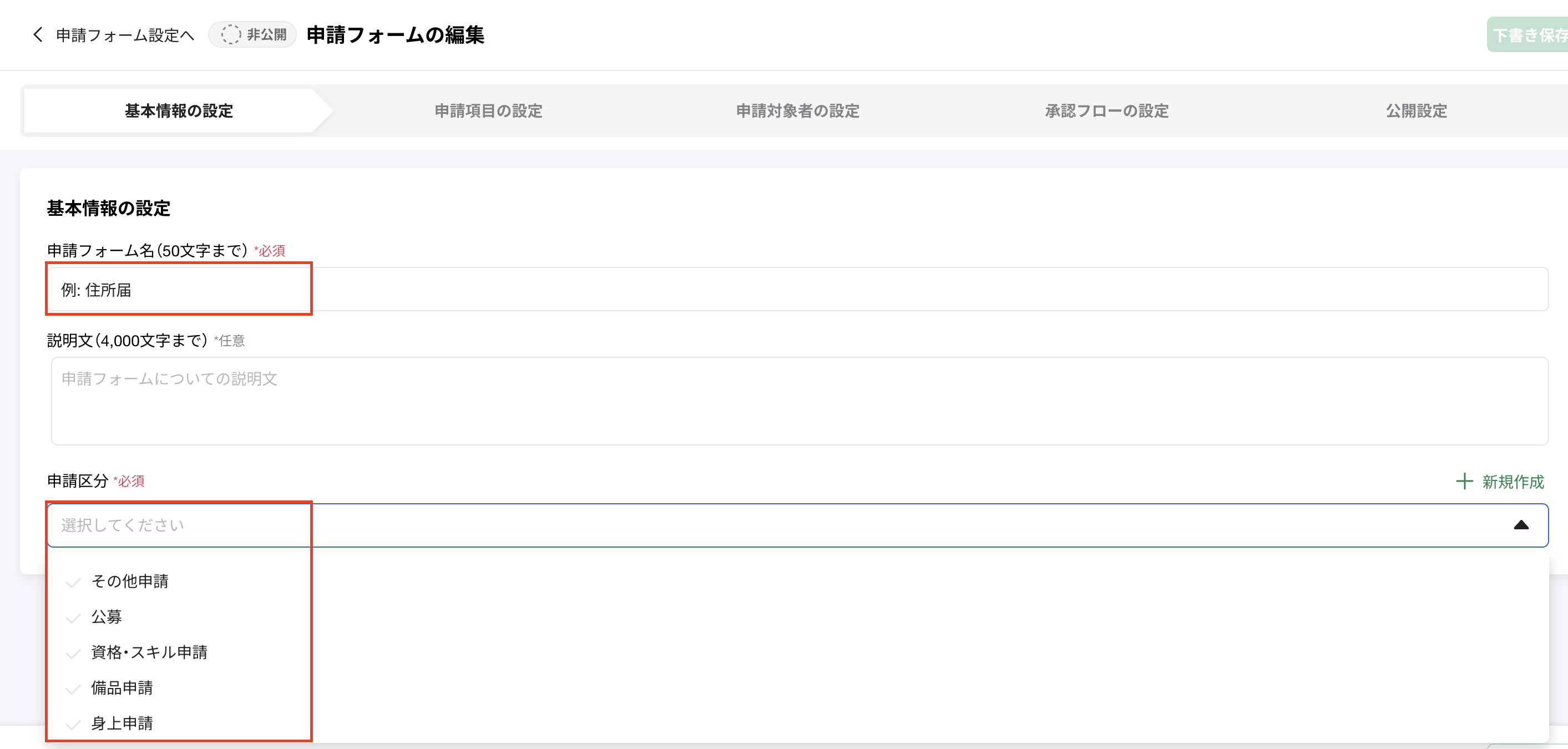This screenshot has width=1568, height=749.
Task: Click the 下書き保存 button
Action: pyautogui.click(x=1534, y=36)
